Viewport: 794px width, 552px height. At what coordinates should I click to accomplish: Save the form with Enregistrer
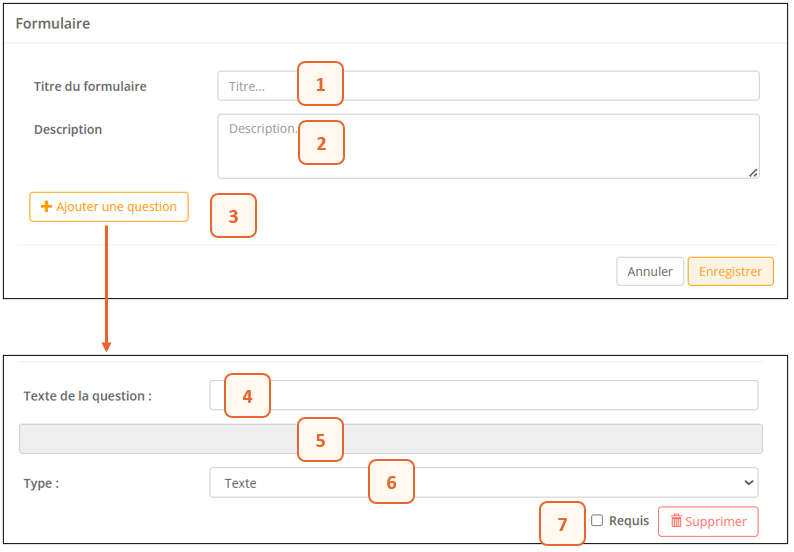click(730, 272)
